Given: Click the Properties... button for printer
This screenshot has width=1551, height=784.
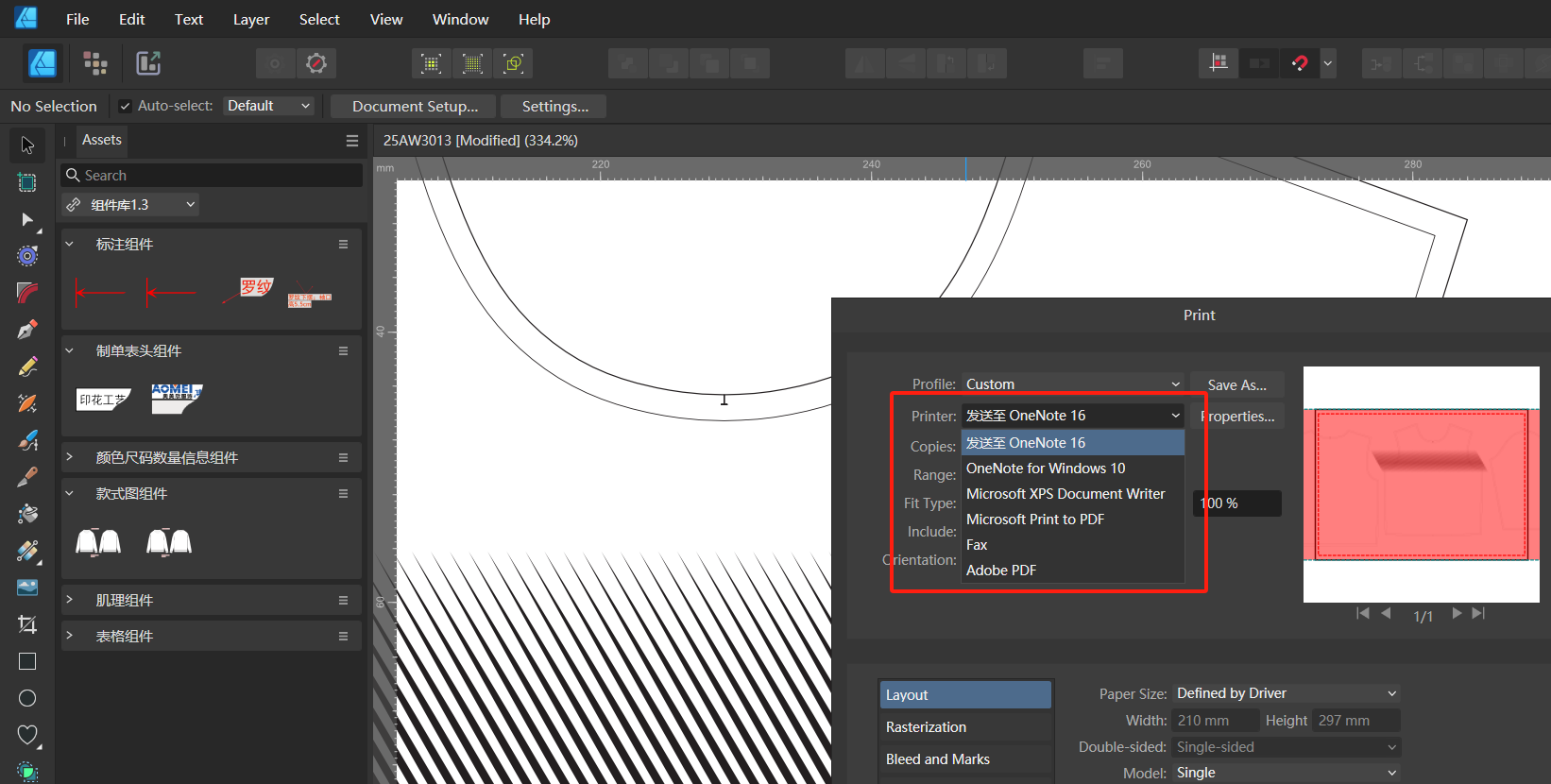Looking at the screenshot, I should tap(1238, 417).
